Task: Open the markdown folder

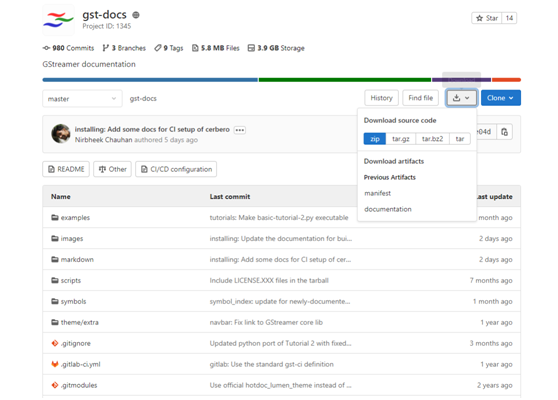Action: pos(77,259)
